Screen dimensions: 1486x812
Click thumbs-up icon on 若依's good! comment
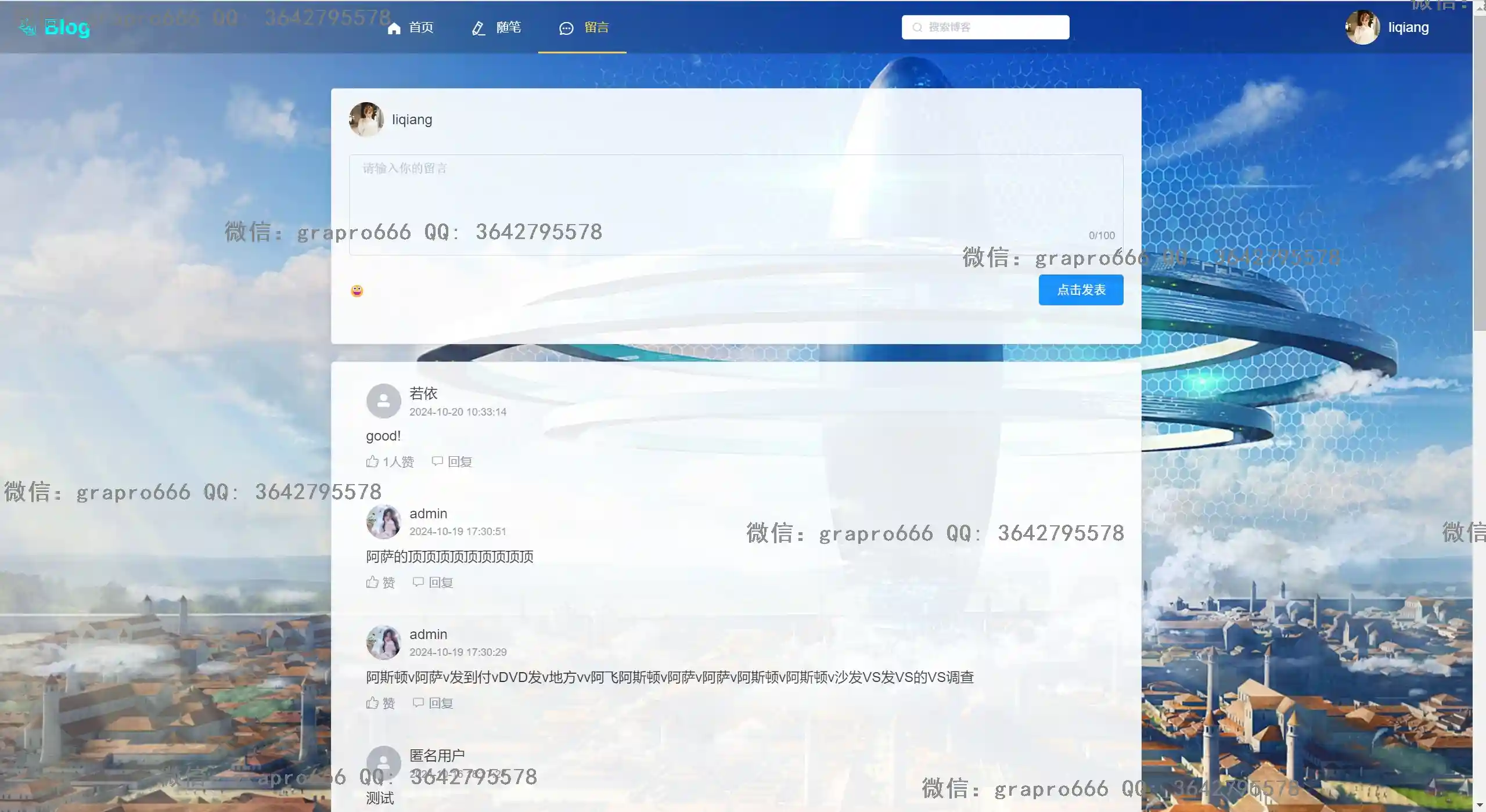[x=372, y=461]
